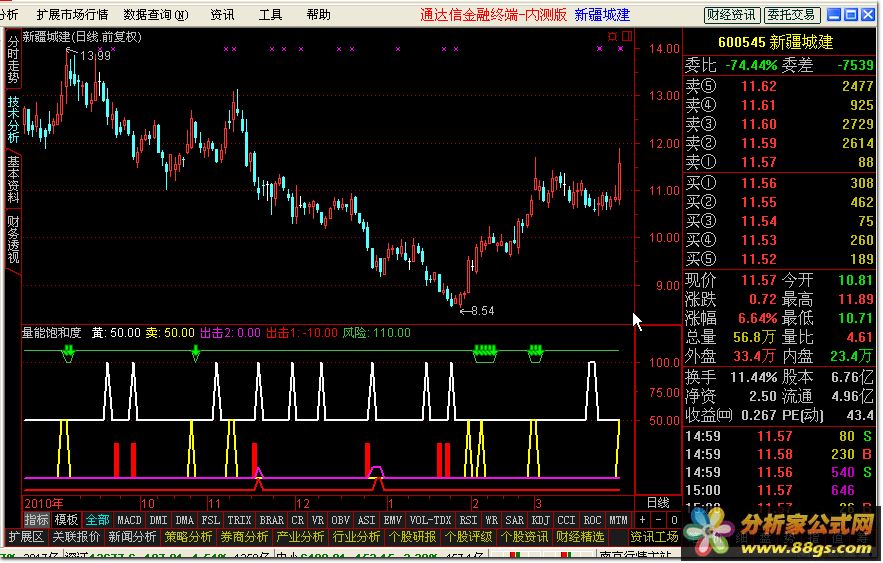The width and height of the screenshot is (883, 563).
Task: Open the 个股评级 bottom tab
Action: click(469, 537)
